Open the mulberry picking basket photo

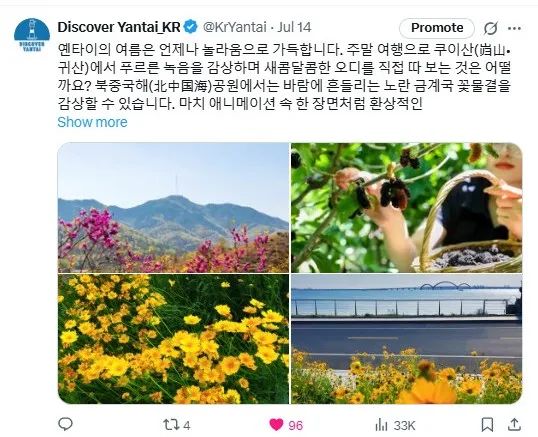pos(407,207)
